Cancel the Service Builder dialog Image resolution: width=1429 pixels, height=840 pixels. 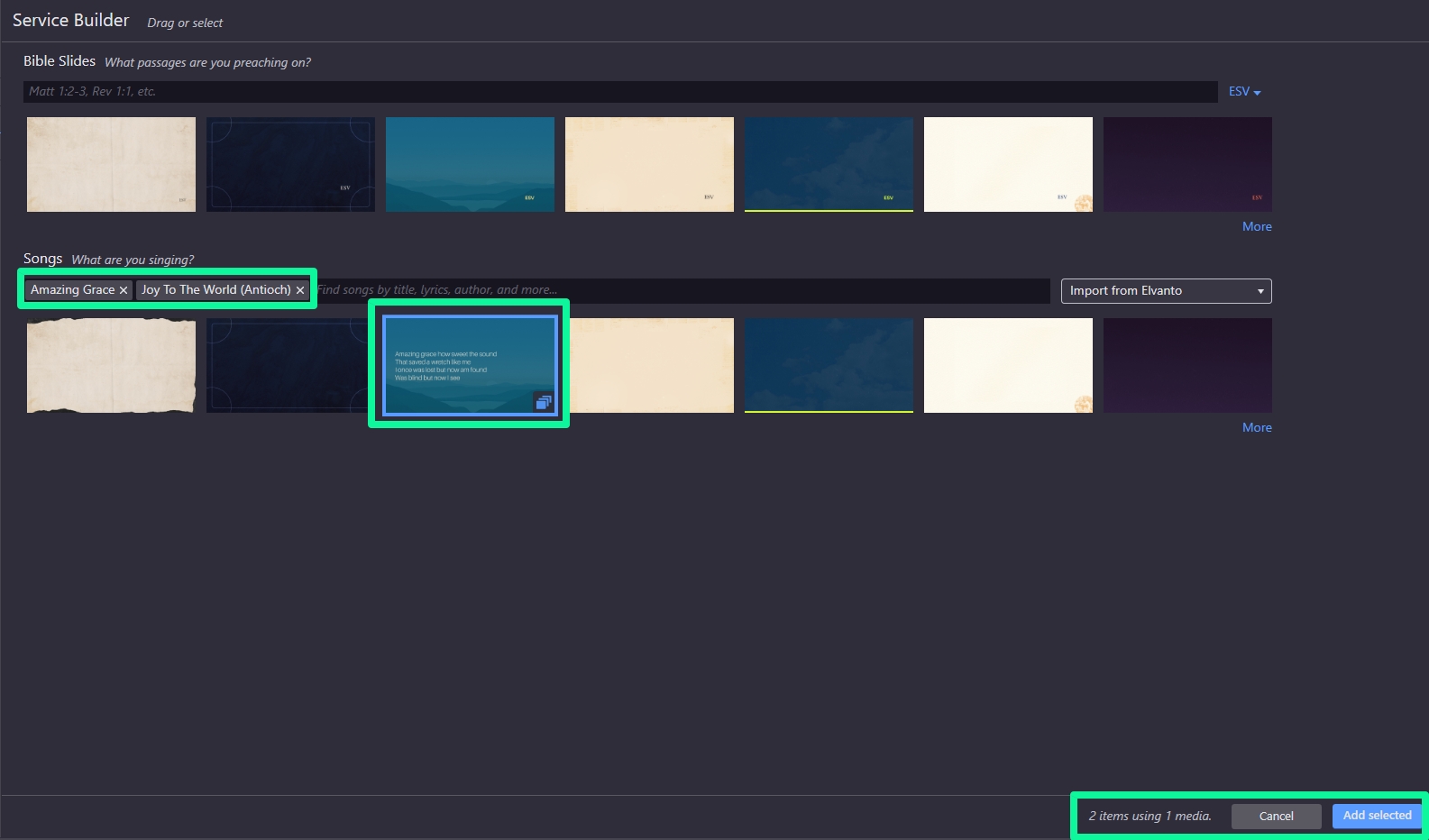[x=1276, y=817]
